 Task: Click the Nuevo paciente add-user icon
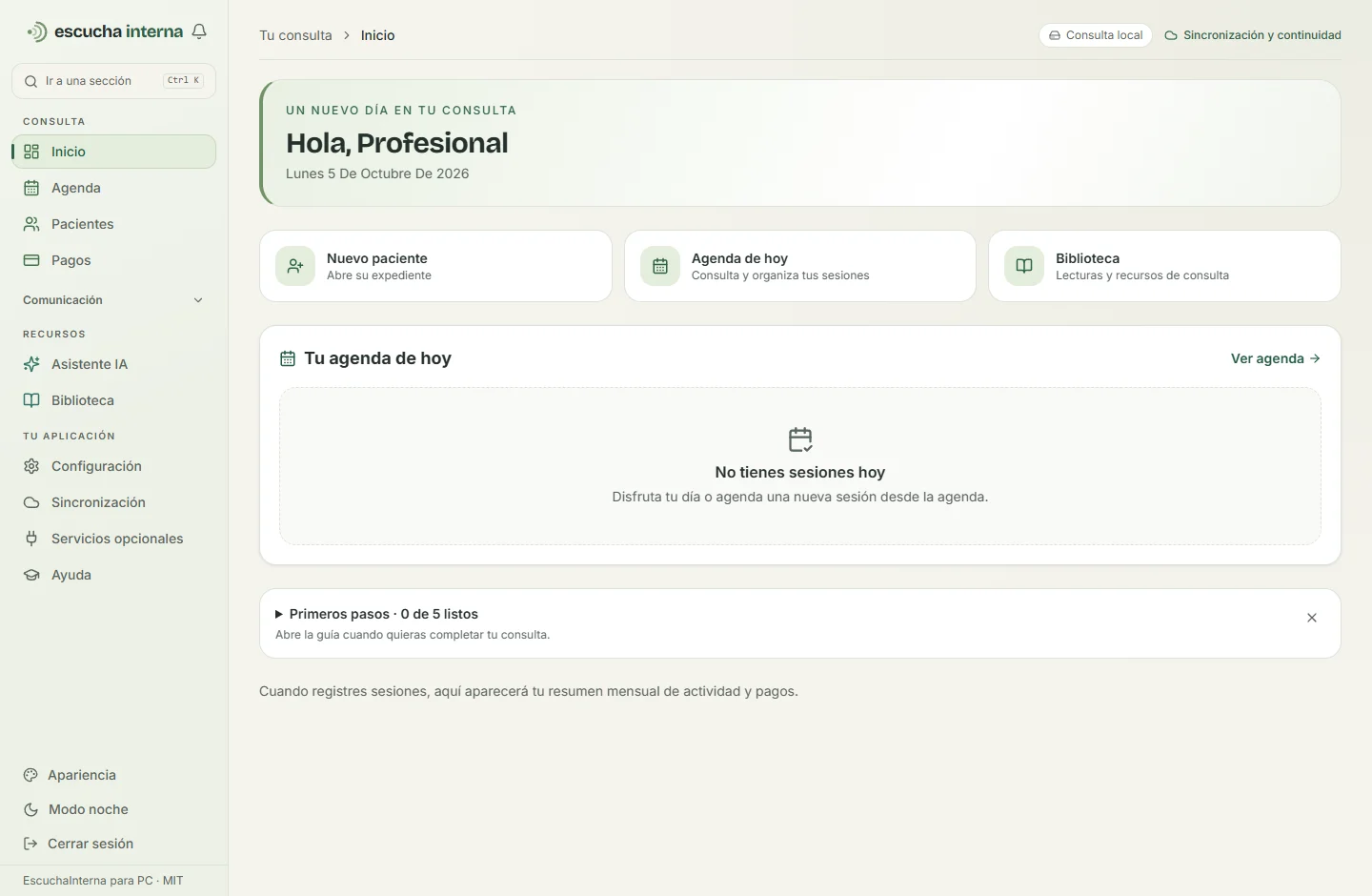295,266
